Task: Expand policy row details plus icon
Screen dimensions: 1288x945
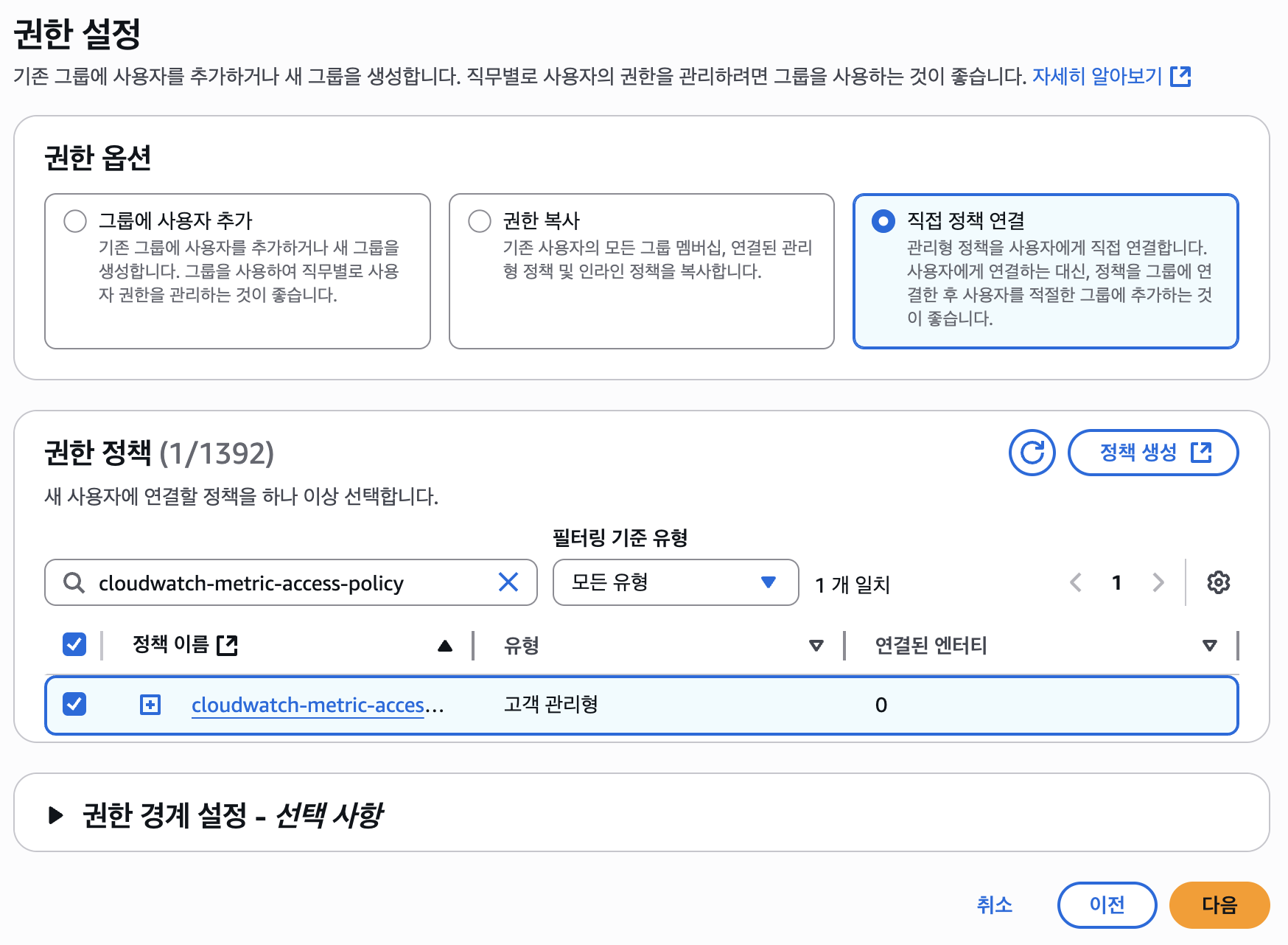Action: [x=150, y=705]
